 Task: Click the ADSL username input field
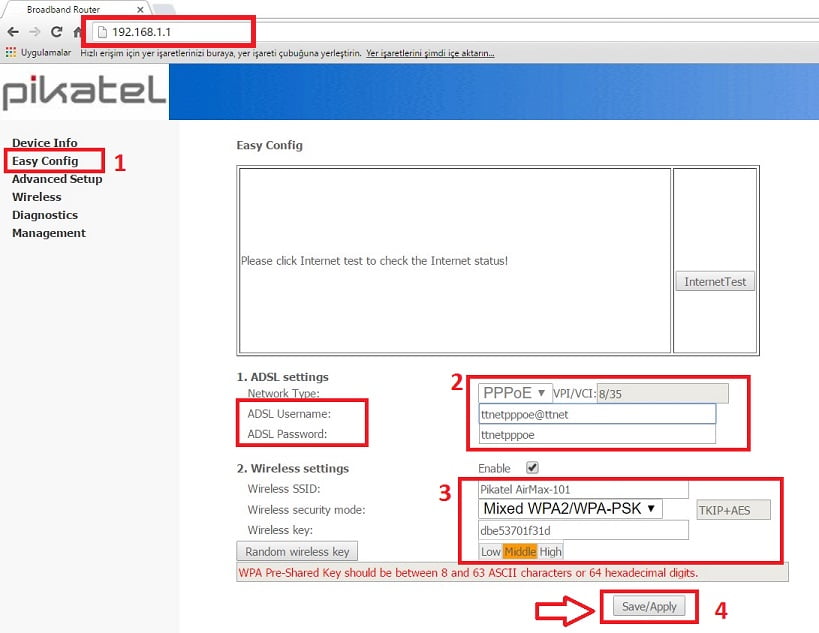pos(597,414)
